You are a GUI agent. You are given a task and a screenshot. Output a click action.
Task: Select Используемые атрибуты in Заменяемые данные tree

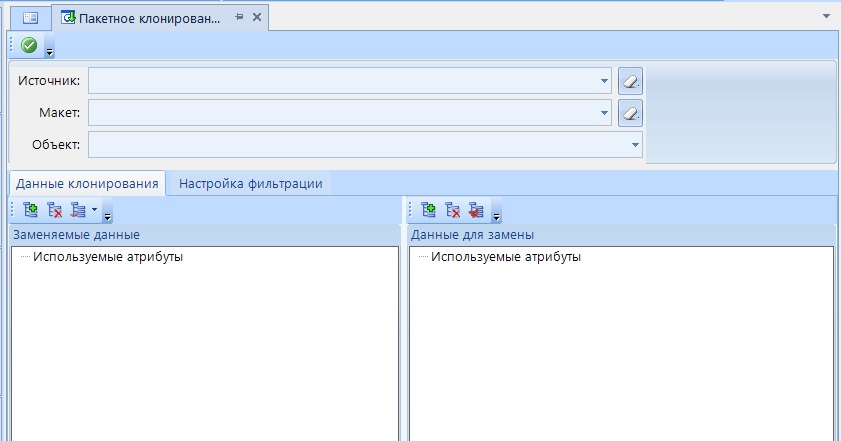[x=108, y=257]
